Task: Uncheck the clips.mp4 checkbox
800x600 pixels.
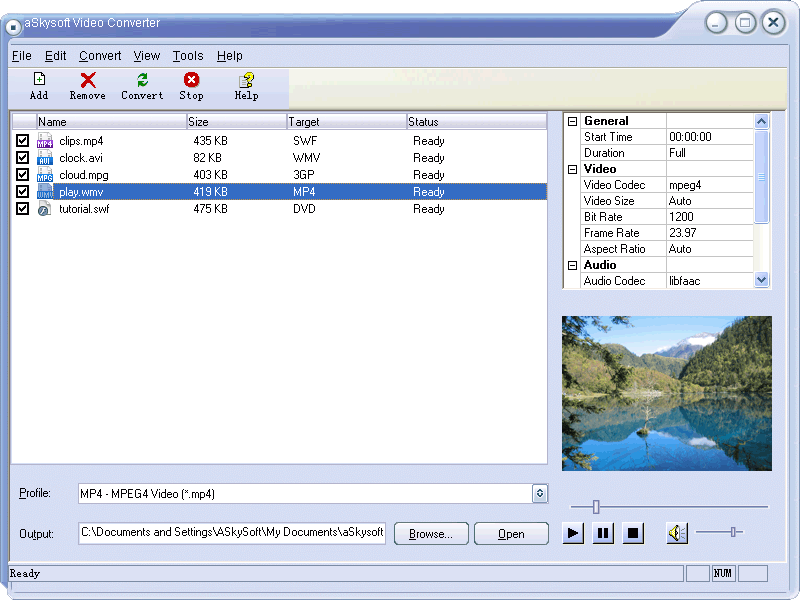Action: [x=22, y=140]
